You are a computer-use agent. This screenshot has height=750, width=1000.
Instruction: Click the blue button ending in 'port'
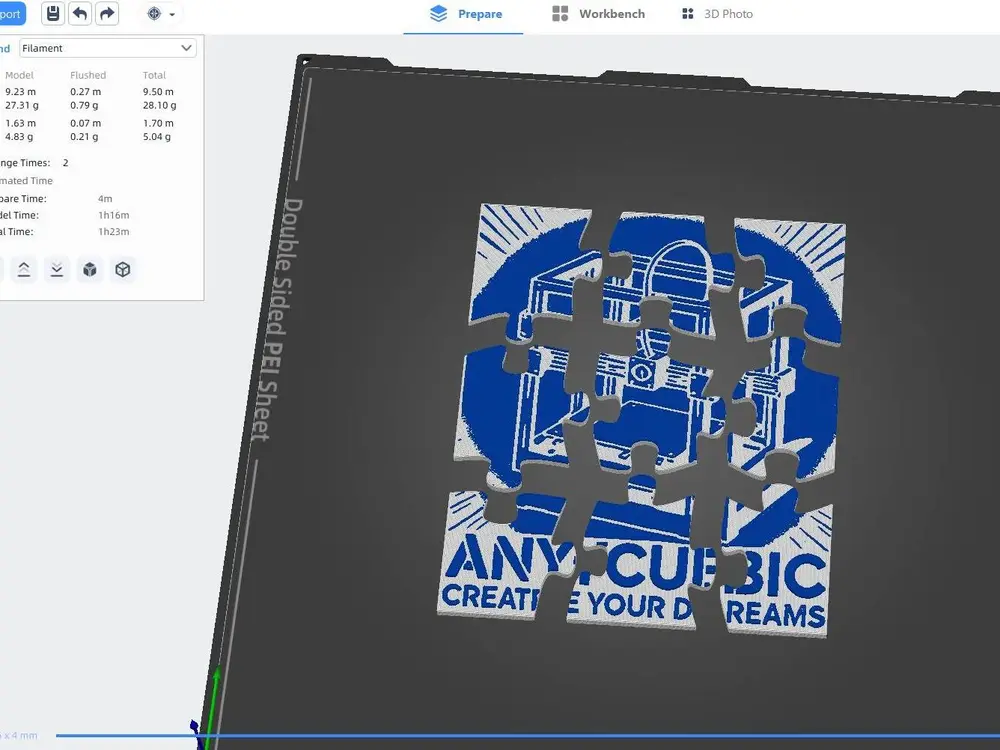click(11, 13)
